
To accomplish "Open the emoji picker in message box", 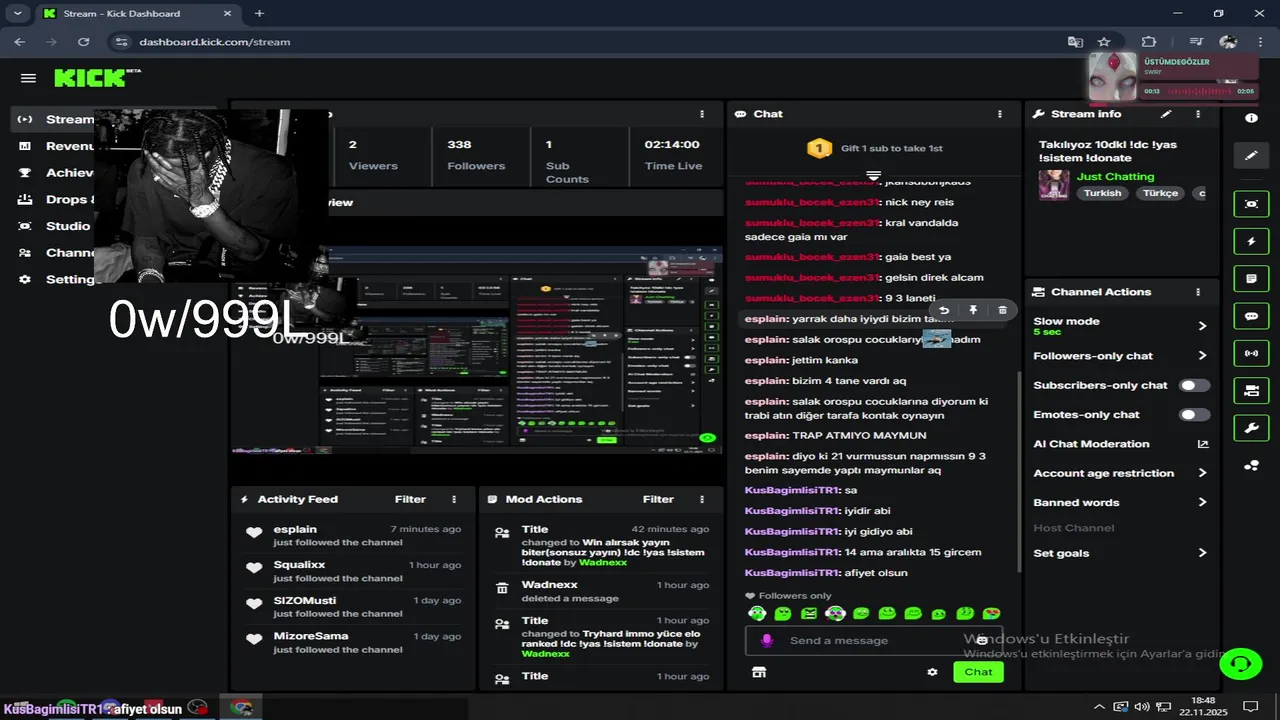I will [x=982, y=640].
